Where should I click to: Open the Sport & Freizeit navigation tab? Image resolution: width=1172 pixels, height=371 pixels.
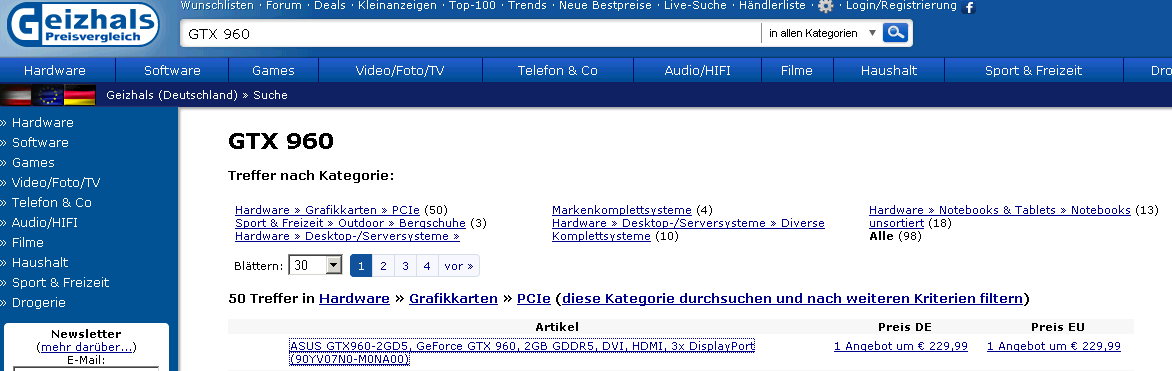1034,70
